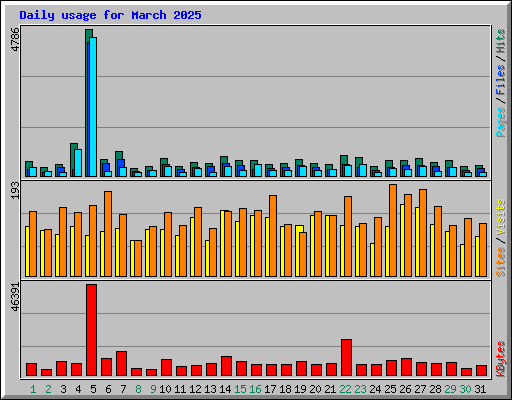Image resolution: width=512 pixels, height=400 pixels.
Task: Click the tall red KBytes bar for day 5
Action: [92, 330]
